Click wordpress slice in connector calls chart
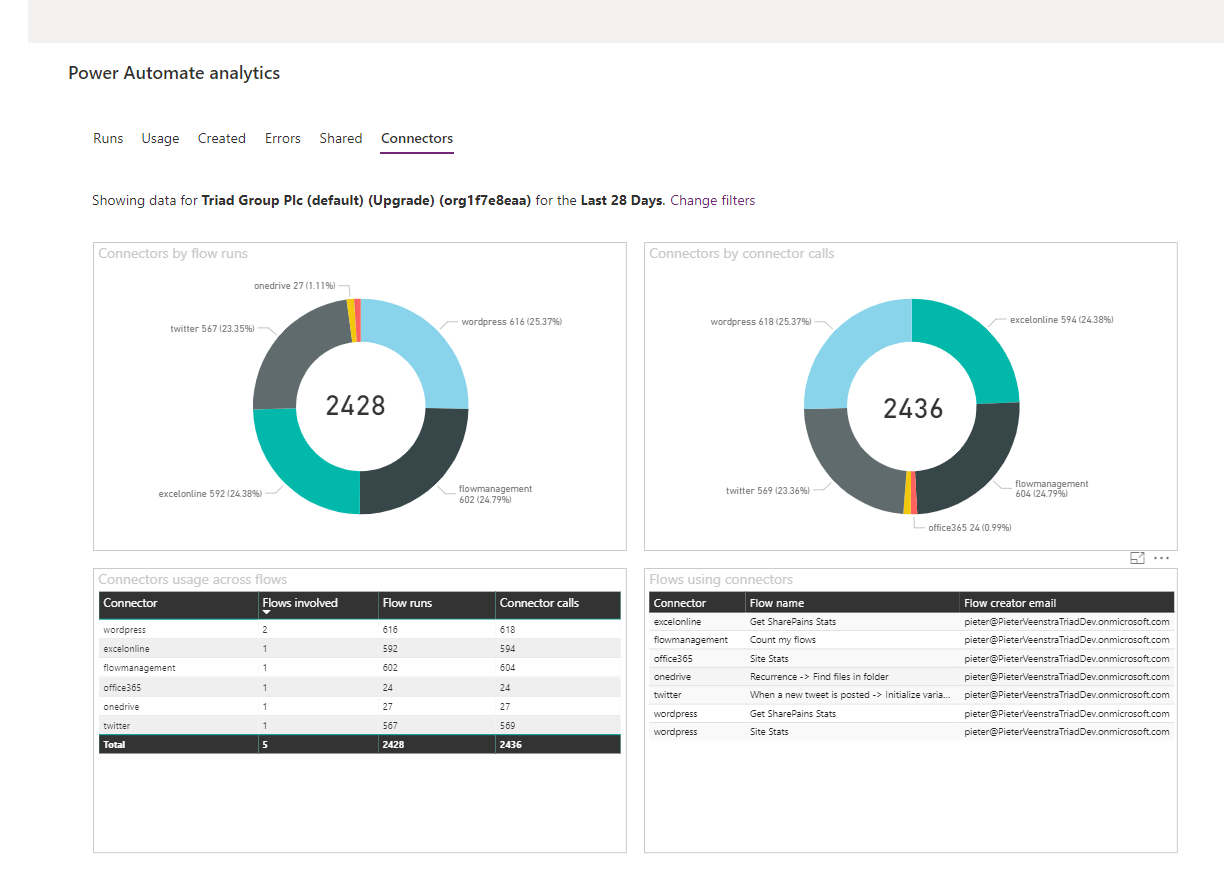1224x876 pixels. (850, 350)
